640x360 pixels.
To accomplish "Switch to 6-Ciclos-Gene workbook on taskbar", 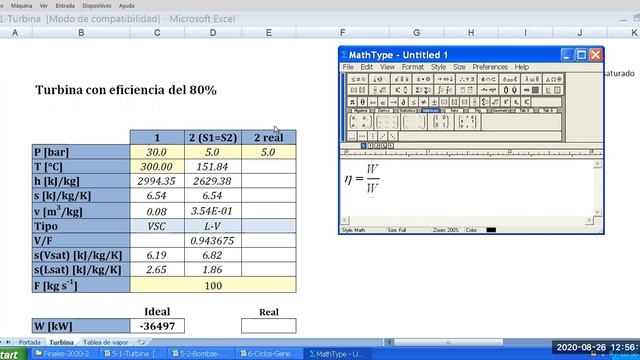I will 269,354.
